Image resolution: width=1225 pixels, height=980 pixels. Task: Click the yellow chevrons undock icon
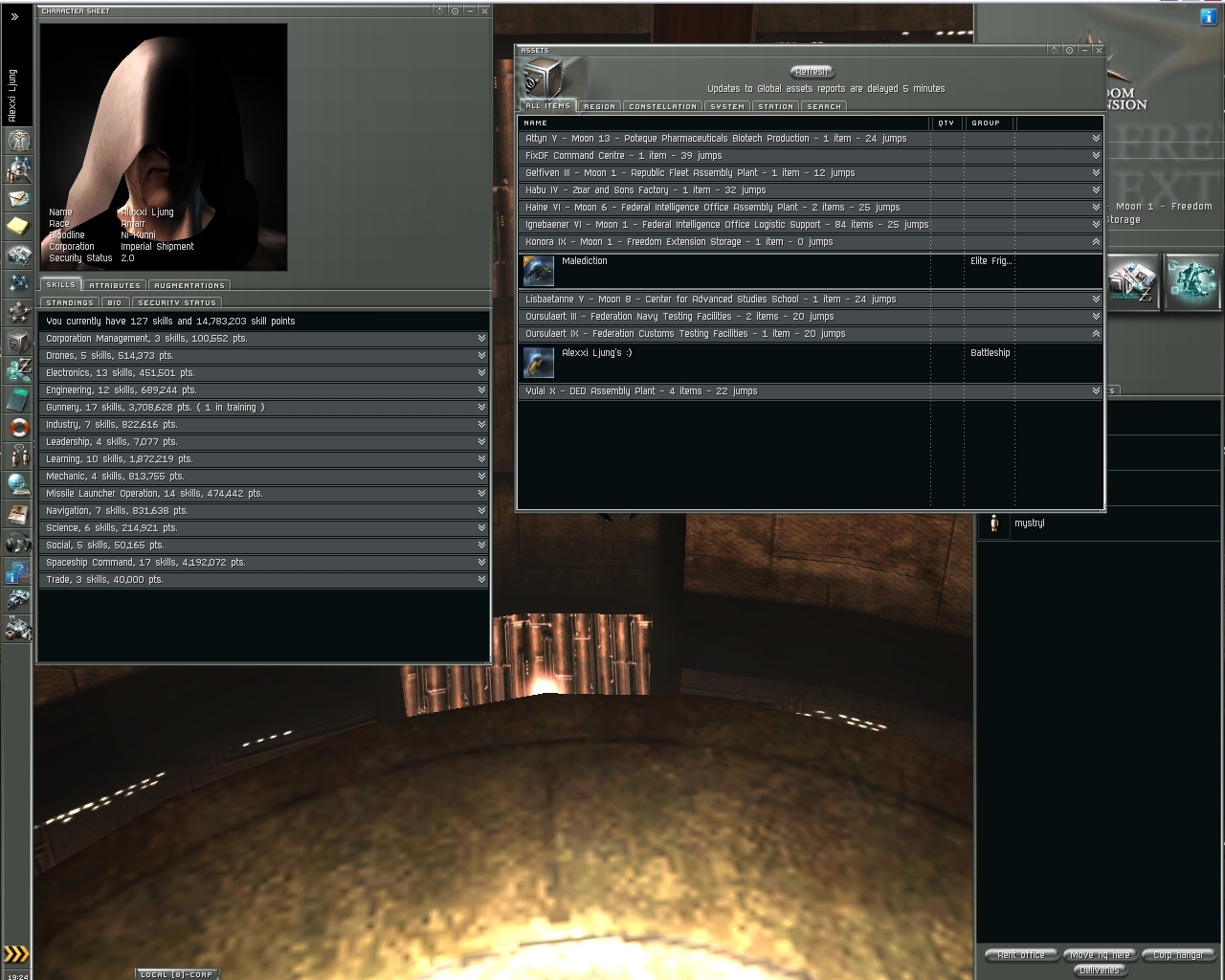coord(17,953)
